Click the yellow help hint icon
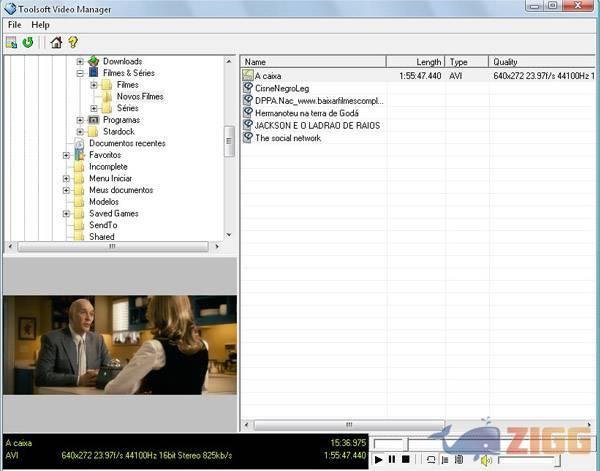The width and height of the screenshot is (600, 471). tap(72, 42)
